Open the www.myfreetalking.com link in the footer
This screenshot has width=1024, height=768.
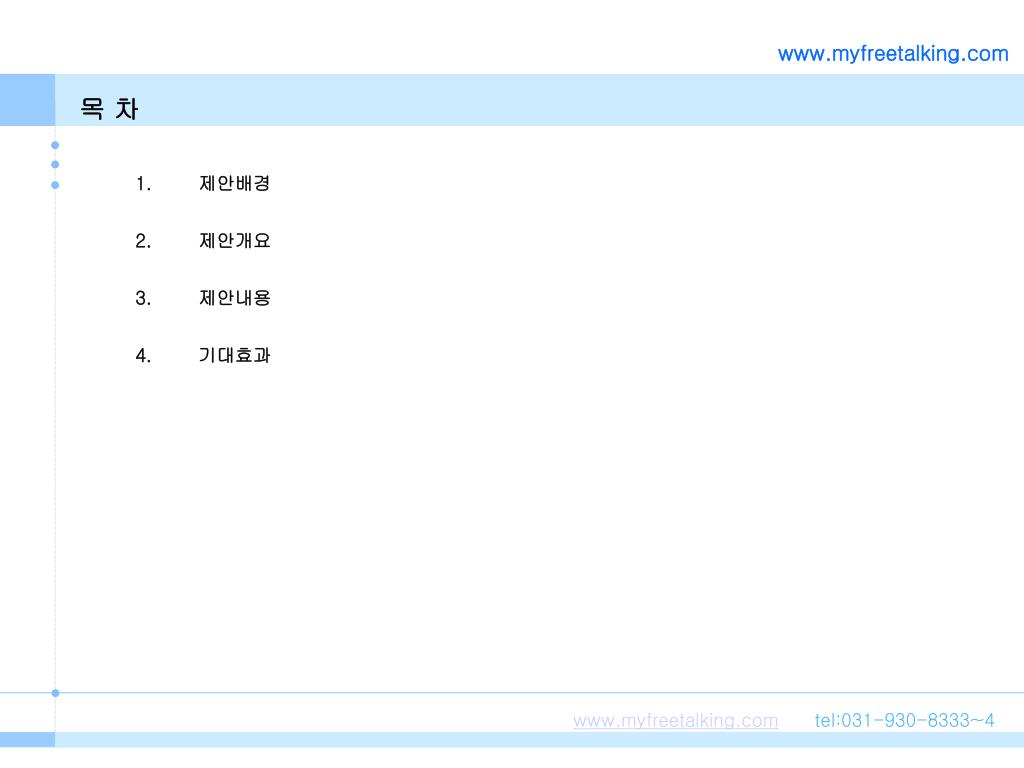pyautogui.click(x=675, y=720)
